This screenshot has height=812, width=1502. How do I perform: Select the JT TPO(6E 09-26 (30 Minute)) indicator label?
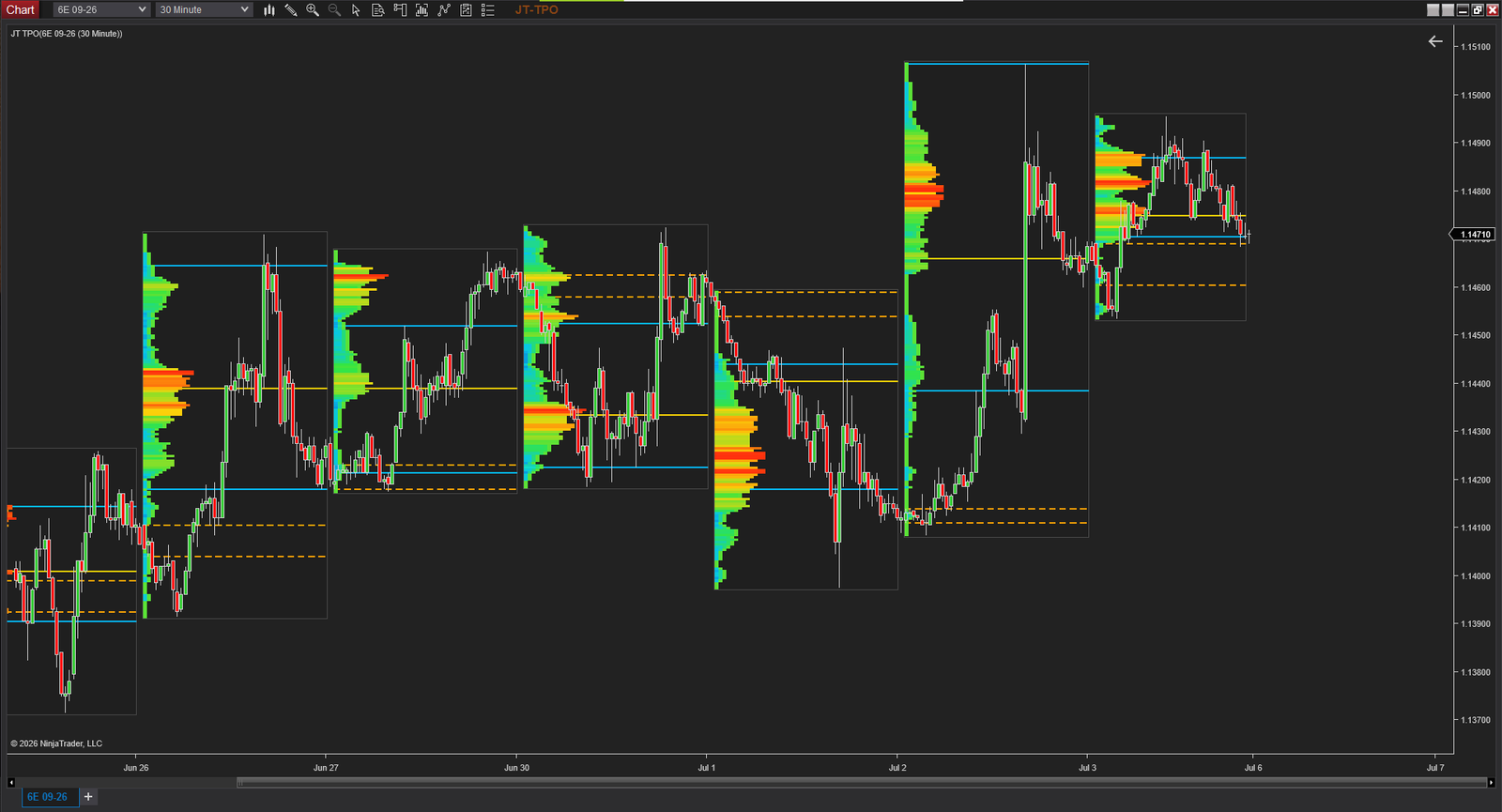[67, 34]
